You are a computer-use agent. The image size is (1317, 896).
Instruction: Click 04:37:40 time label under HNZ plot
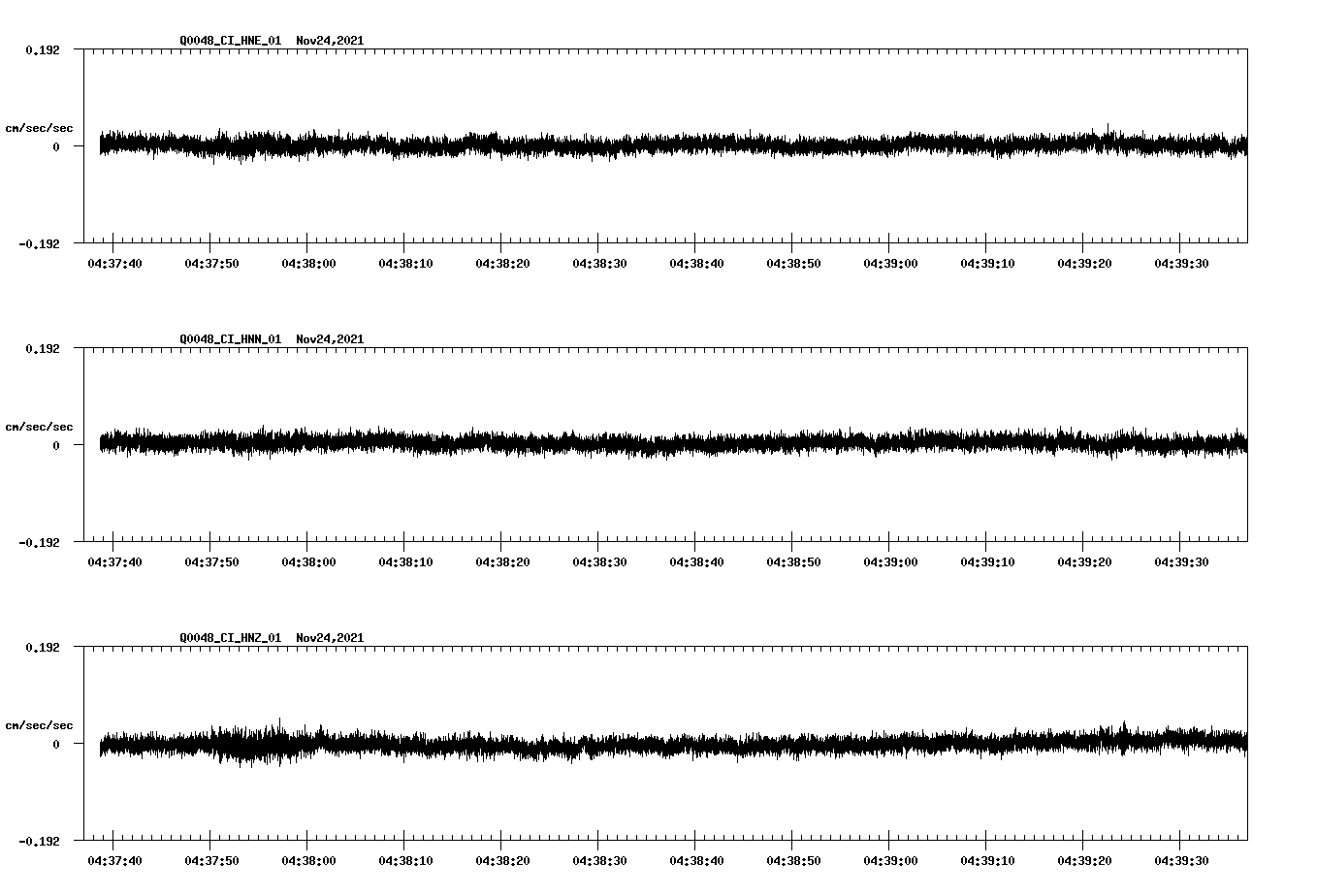[x=114, y=860]
